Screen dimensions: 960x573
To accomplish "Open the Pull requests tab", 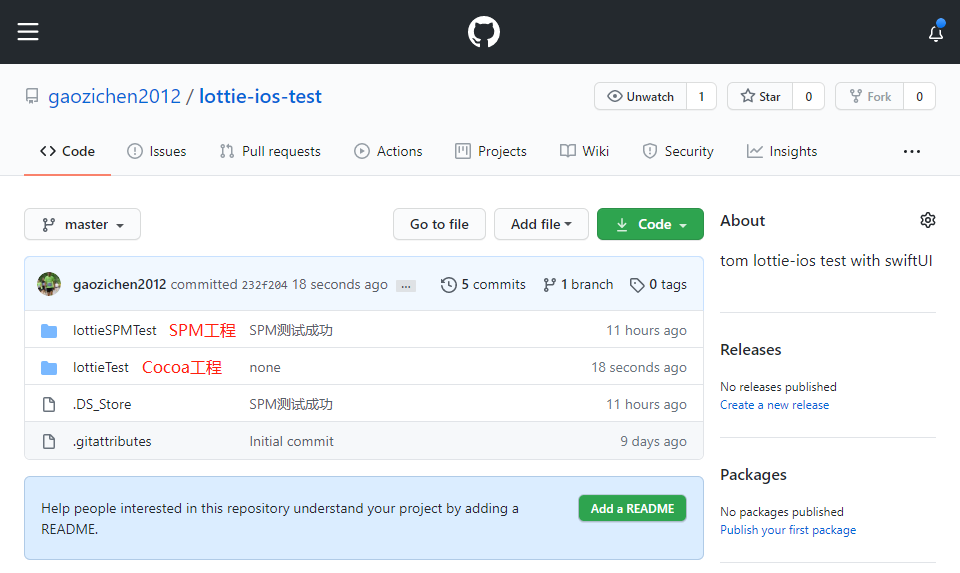I will click(x=270, y=151).
